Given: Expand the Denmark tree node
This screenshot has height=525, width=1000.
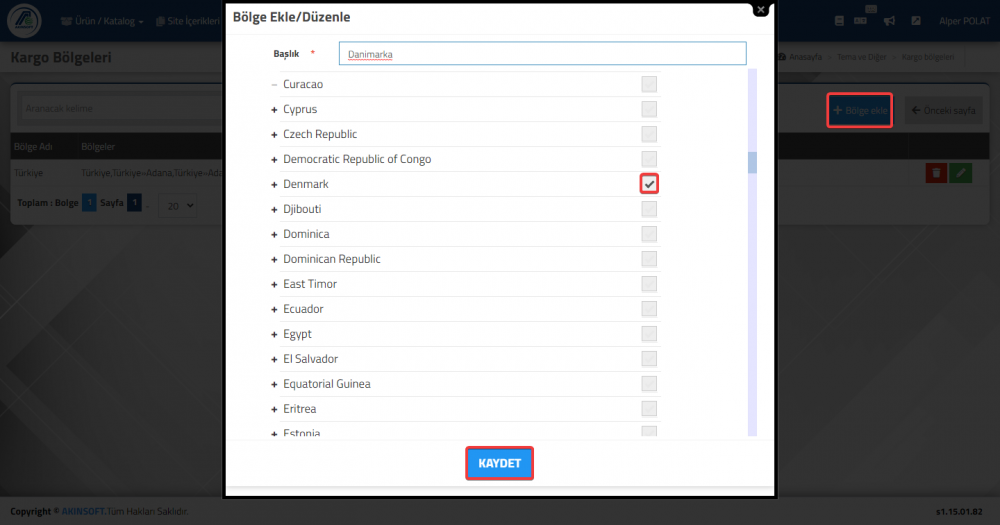Looking at the screenshot, I should (274, 185).
